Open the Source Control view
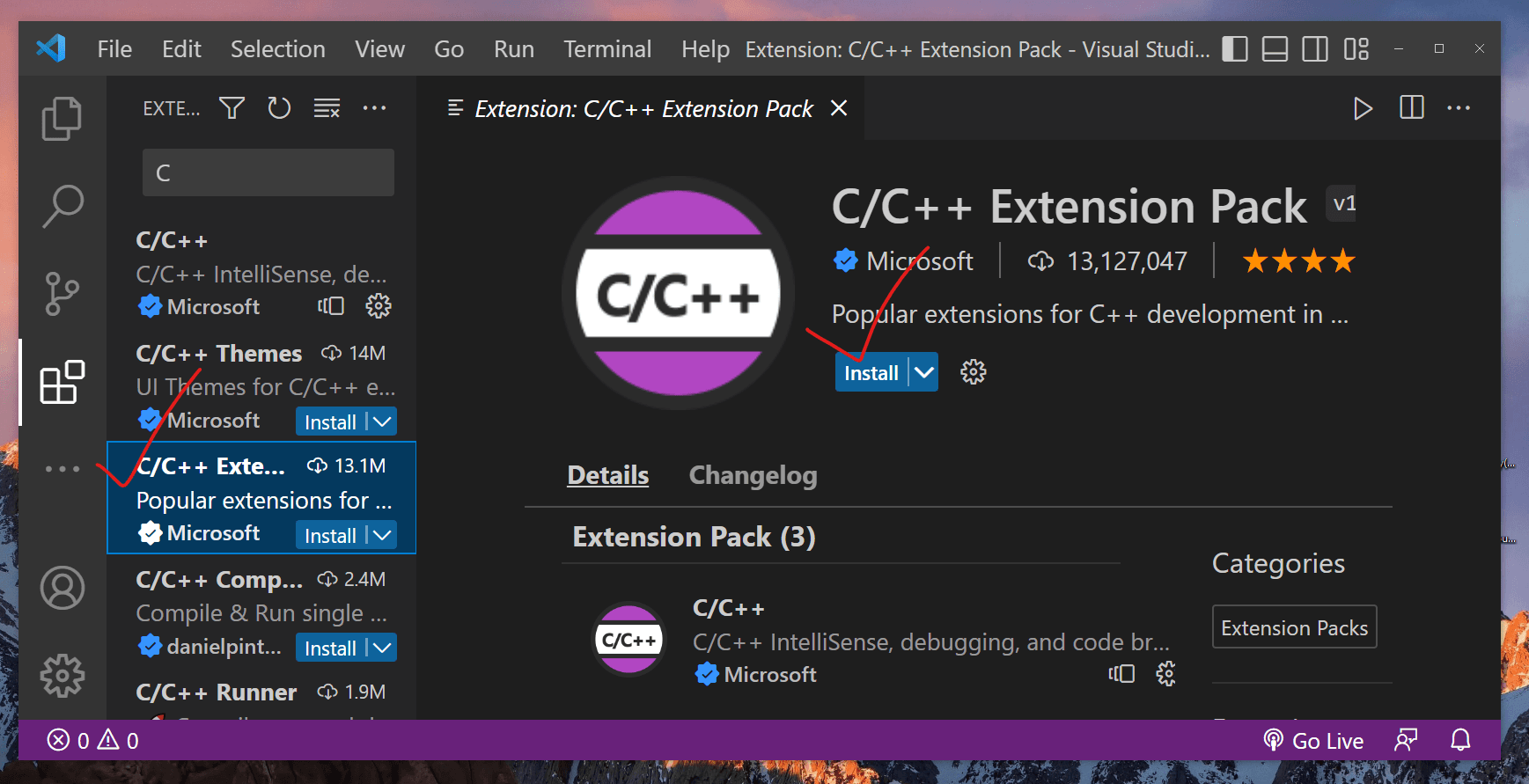This screenshot has width=1529, height=784. point(62,294)
